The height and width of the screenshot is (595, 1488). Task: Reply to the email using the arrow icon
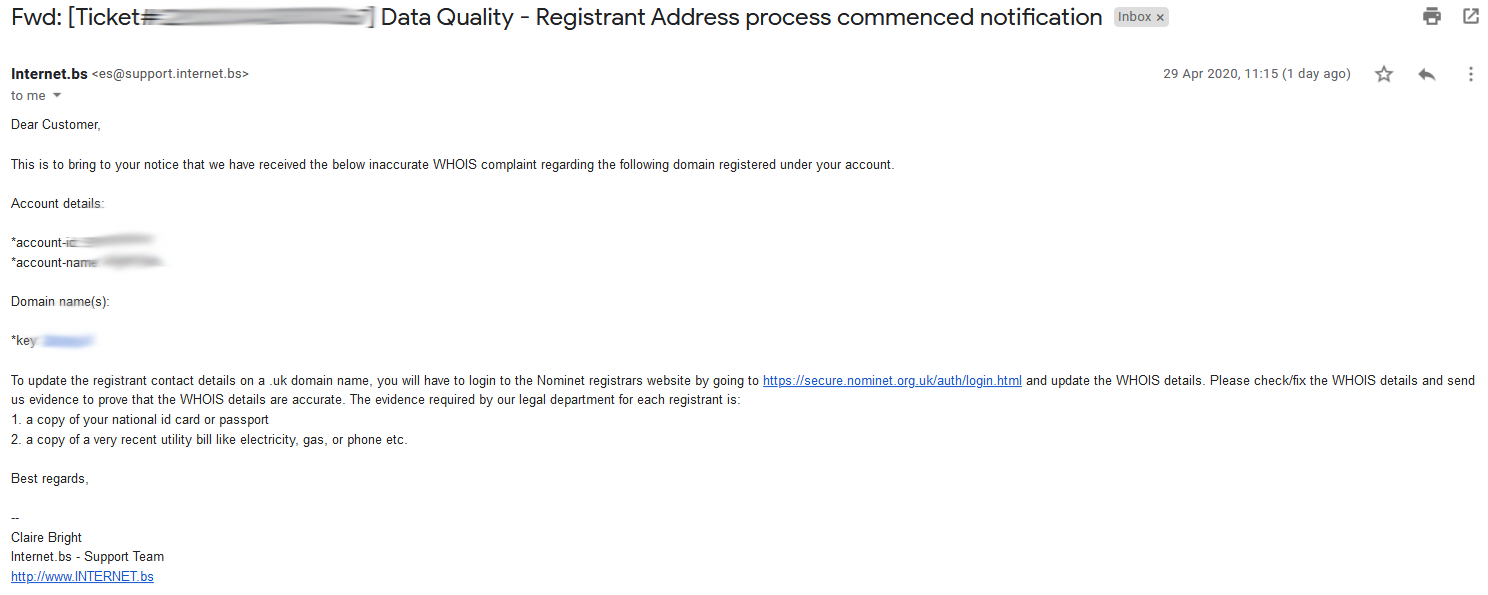1427,74
